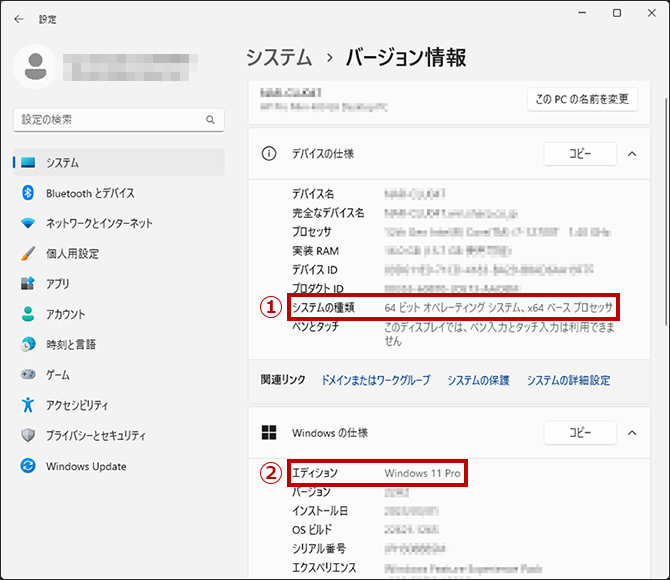Screen dimensions: 670x580
Task: Click the back arrow icon
Action: (x=18, y=19)
